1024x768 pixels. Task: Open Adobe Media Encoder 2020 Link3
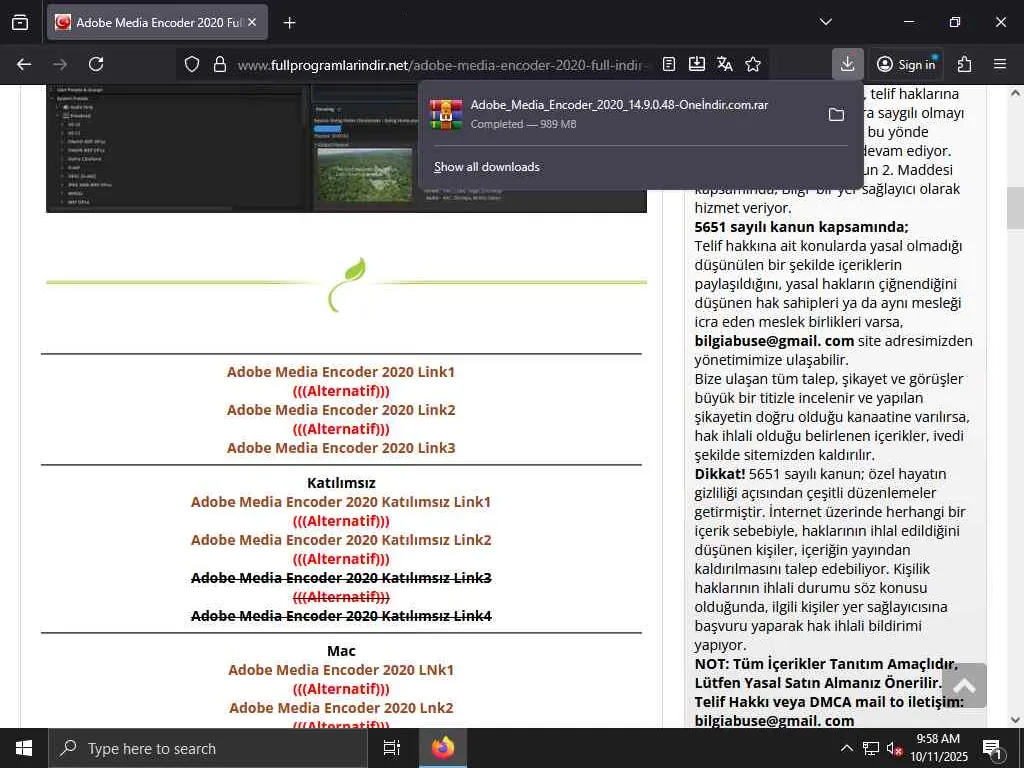click(x=341, y=447)
